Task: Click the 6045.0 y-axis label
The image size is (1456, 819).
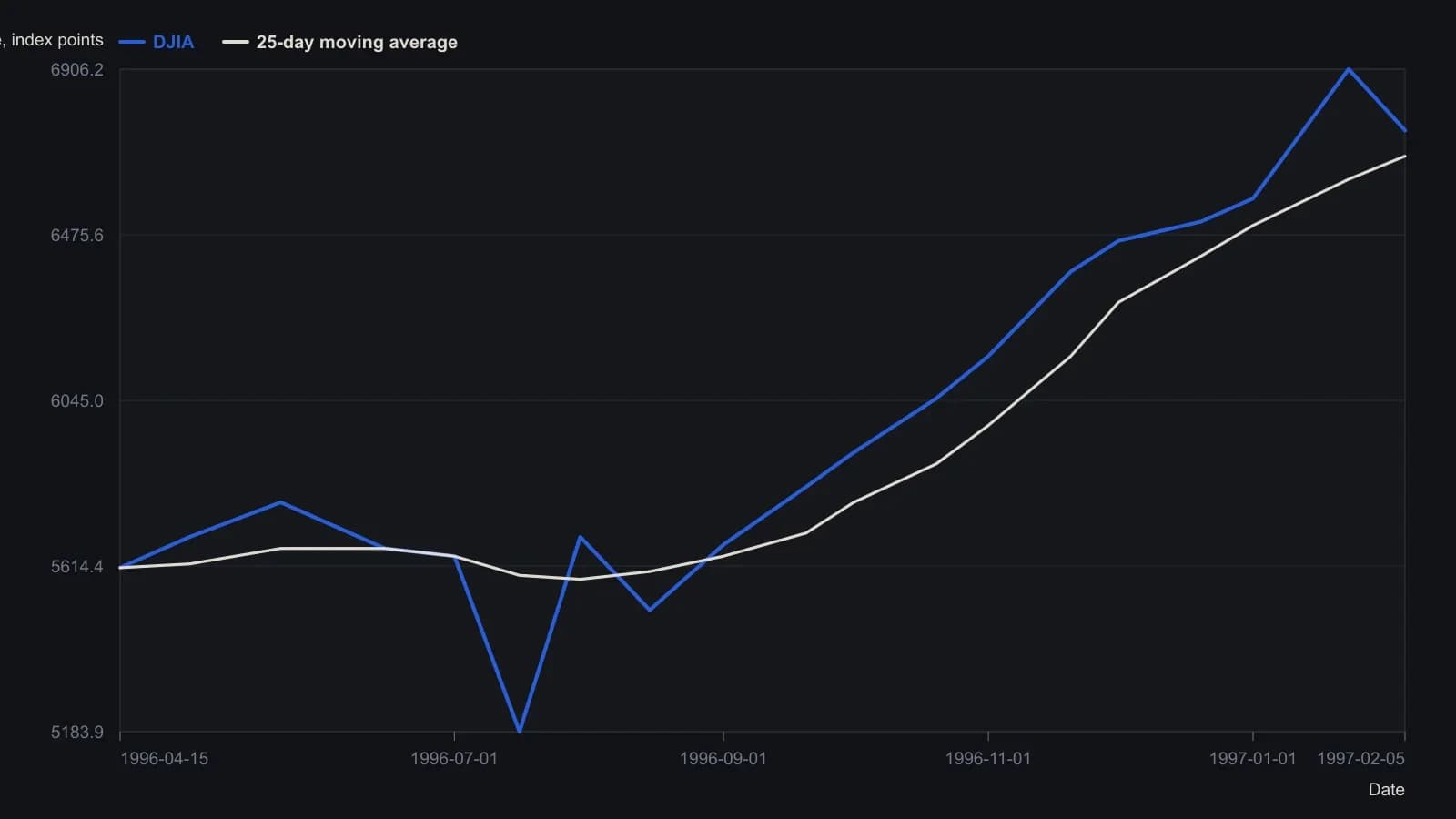Action: point(77,401)
